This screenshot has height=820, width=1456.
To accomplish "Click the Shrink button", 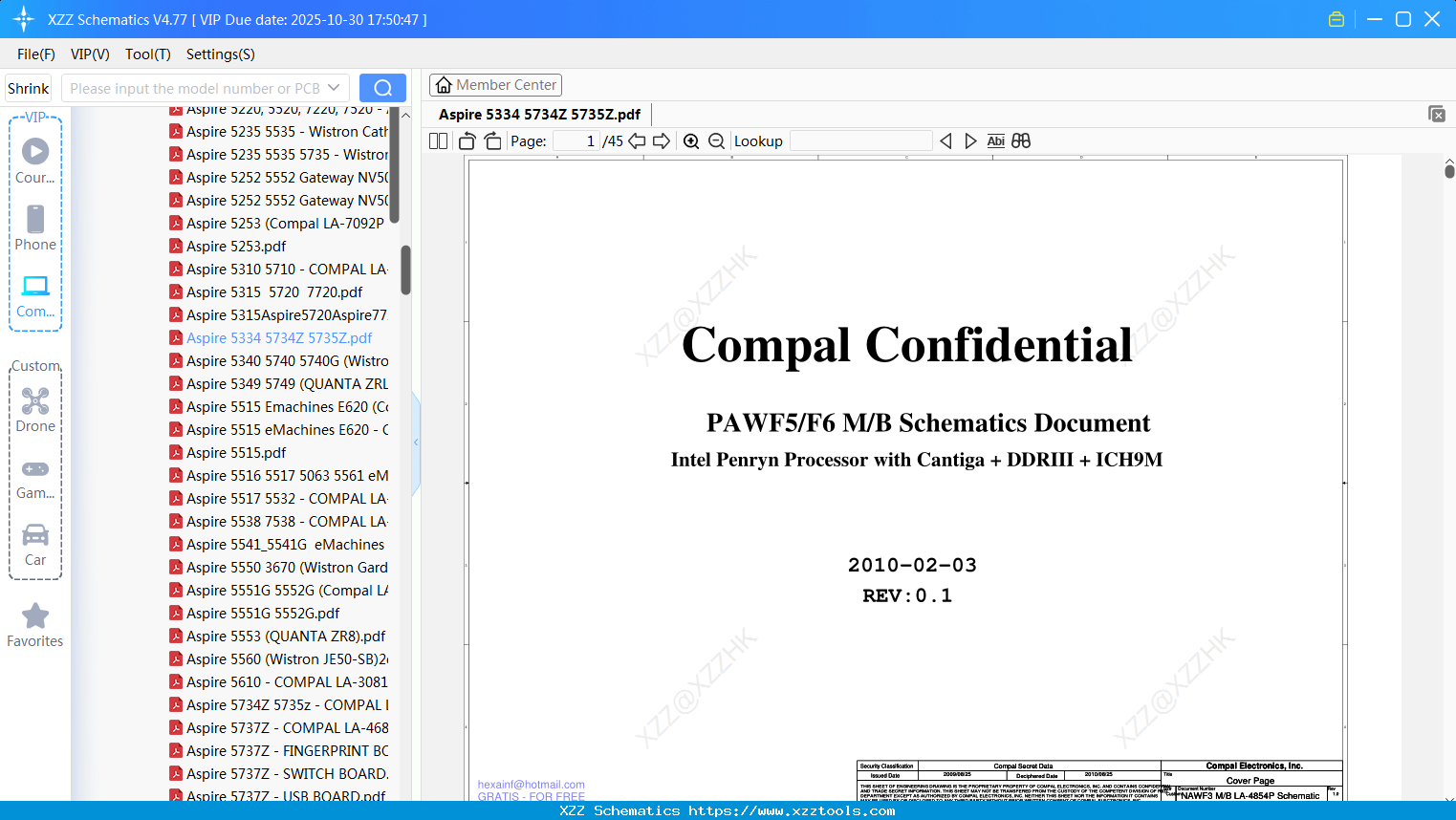I will 29,88.
